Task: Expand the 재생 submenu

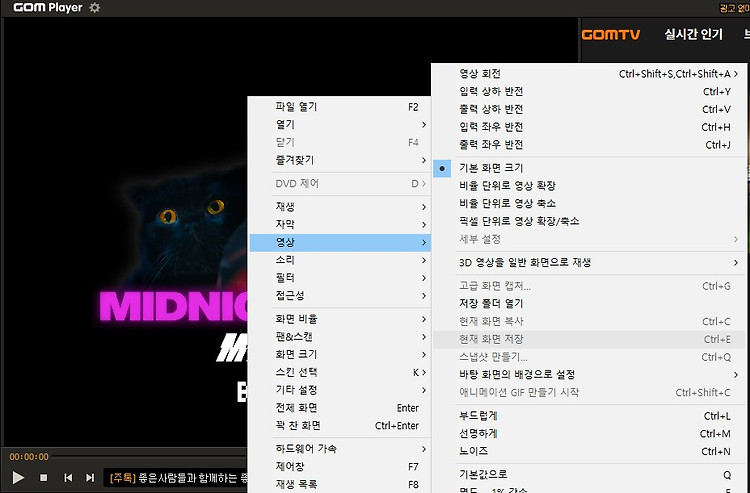Action: coord(340,207)
